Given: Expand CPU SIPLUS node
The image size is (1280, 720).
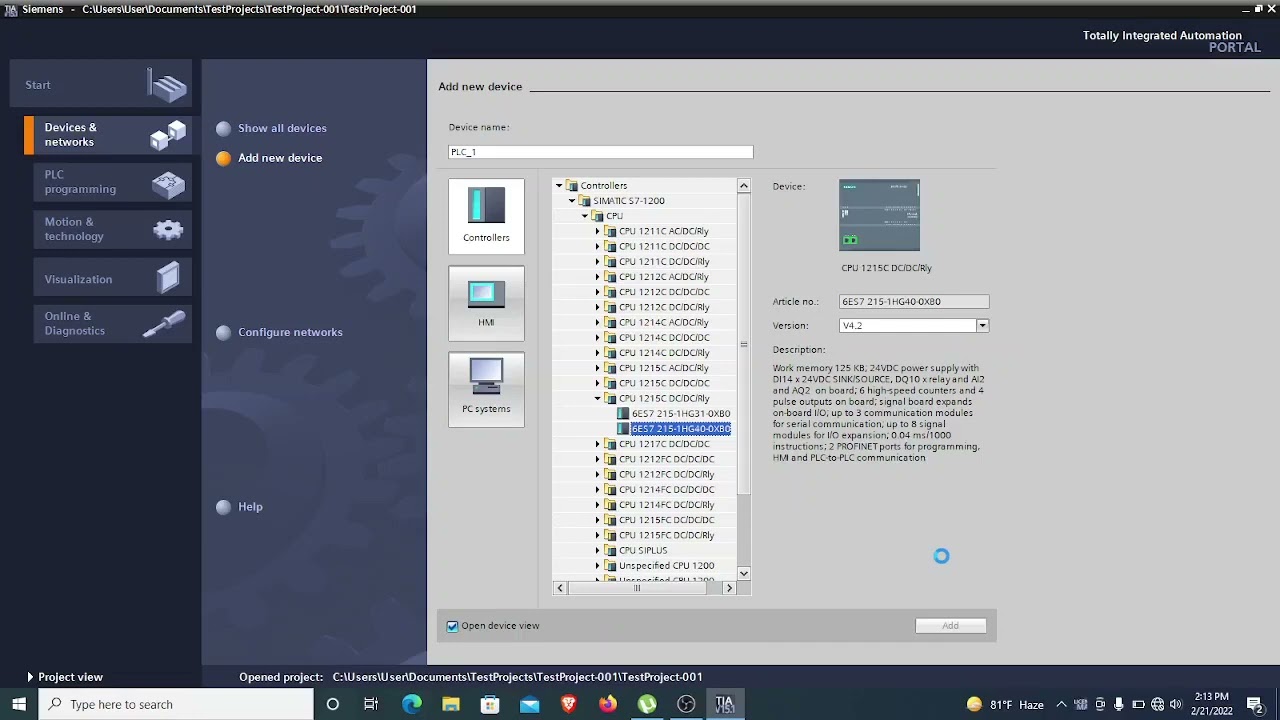Looking at the screenshot, I should [598, 551].
